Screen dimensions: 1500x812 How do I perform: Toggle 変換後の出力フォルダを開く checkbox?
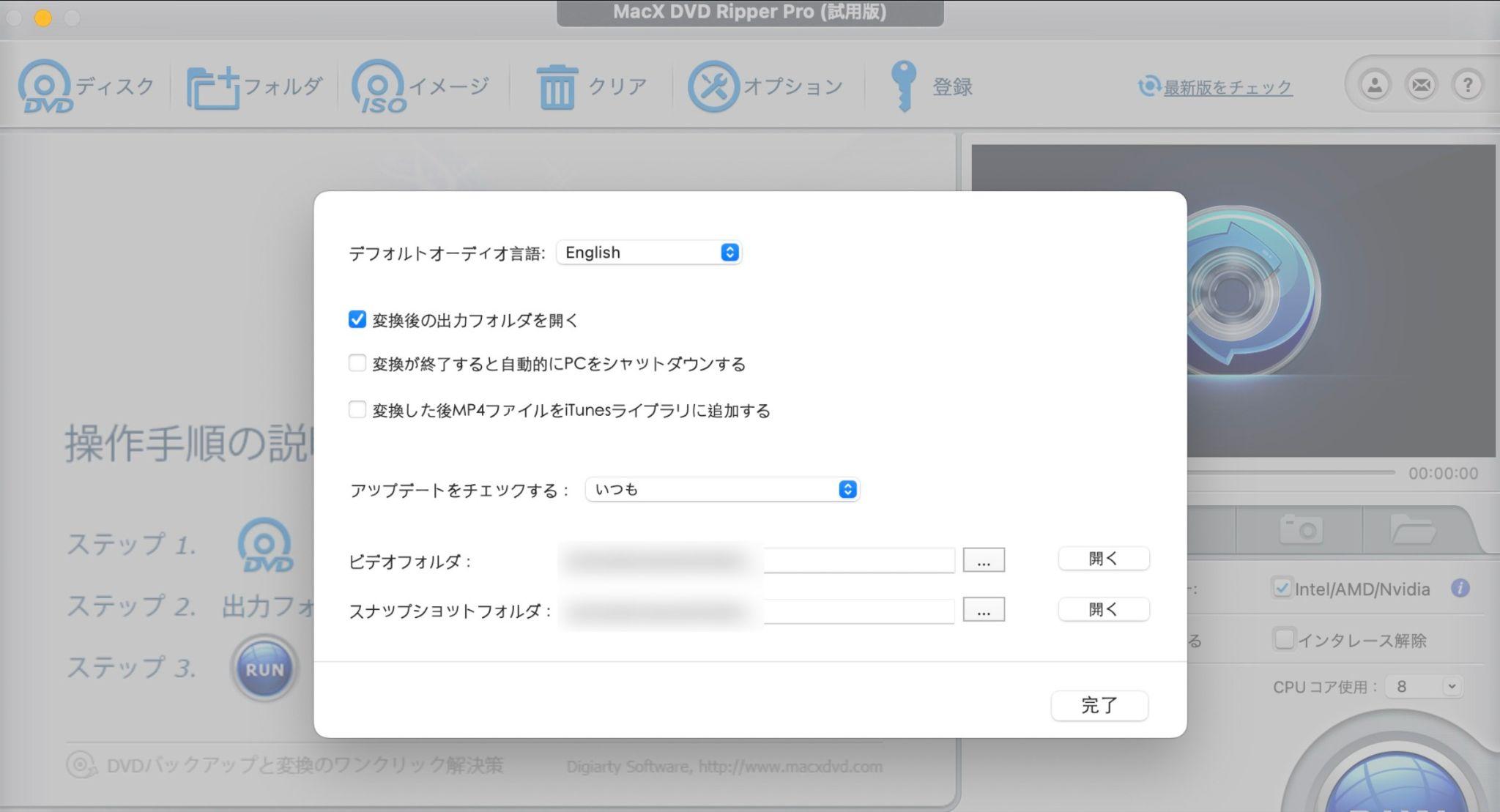point(357,319)
